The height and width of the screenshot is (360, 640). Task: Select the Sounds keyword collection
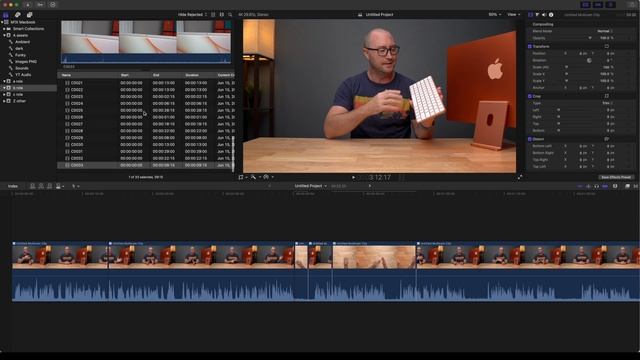click(22, 68)
